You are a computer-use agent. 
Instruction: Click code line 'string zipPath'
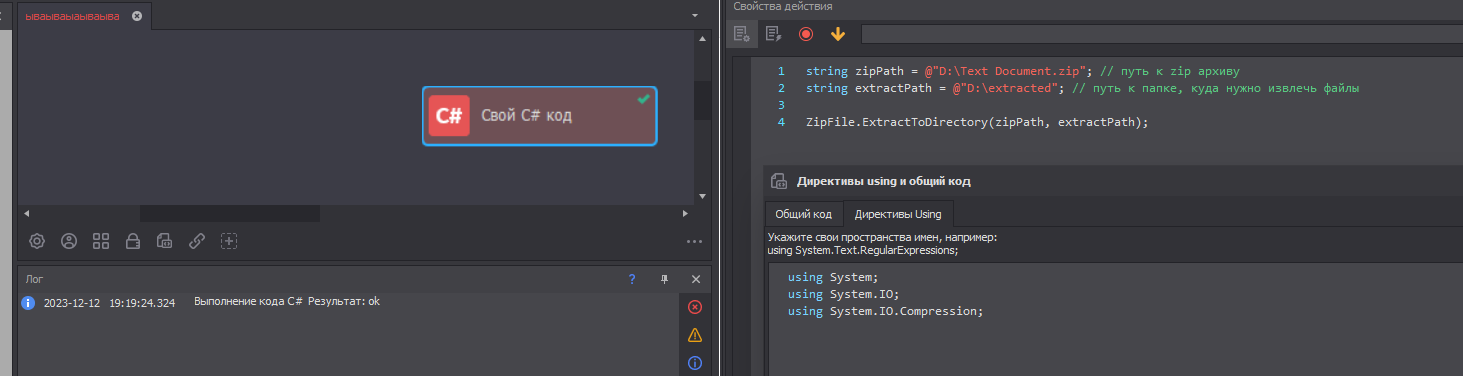(x=1023, y=72)
